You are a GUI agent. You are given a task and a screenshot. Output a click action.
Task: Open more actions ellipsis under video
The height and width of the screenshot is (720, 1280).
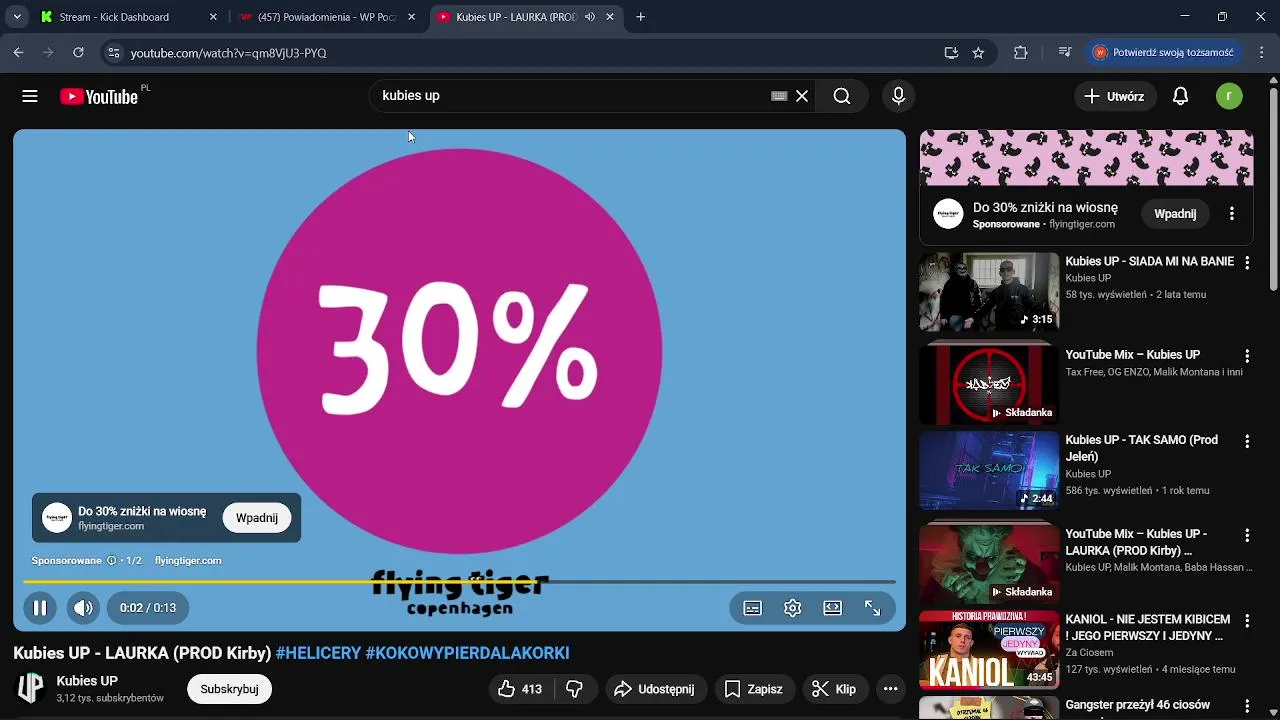(x=890, y=688)
